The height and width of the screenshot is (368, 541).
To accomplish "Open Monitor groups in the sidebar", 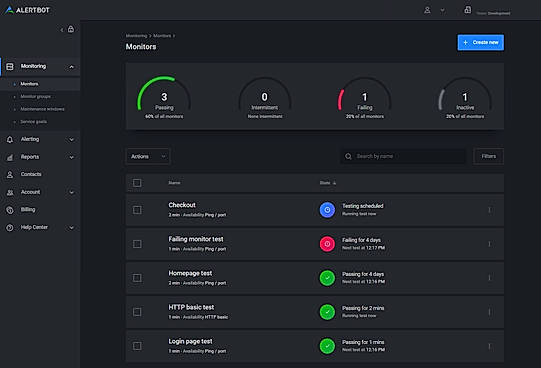I will click(36, 97).
